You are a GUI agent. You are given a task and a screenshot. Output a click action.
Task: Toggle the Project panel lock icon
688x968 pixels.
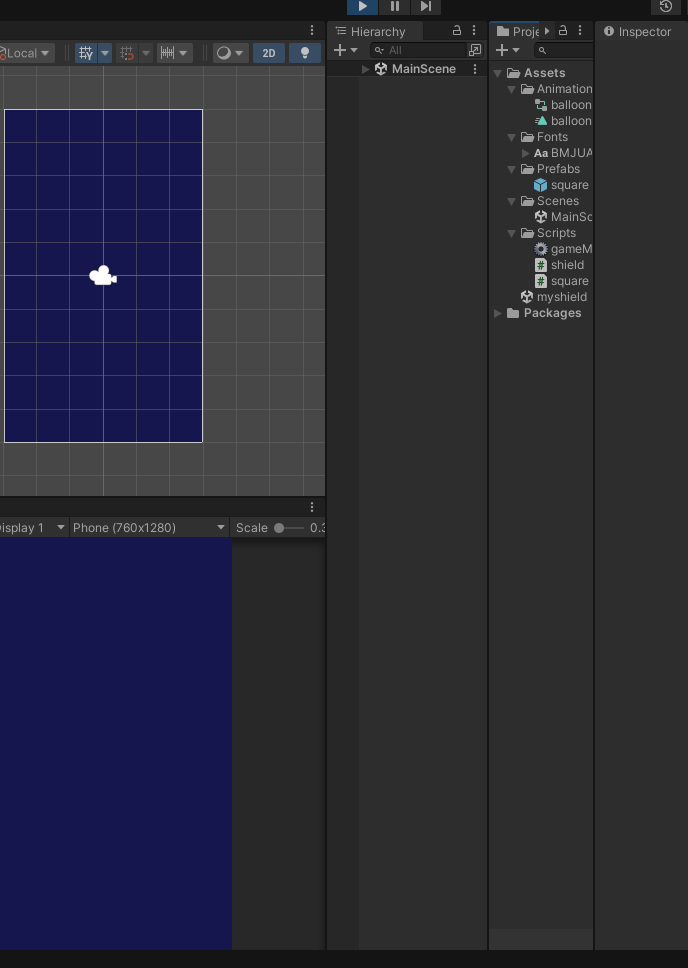[x=563, y=30]
